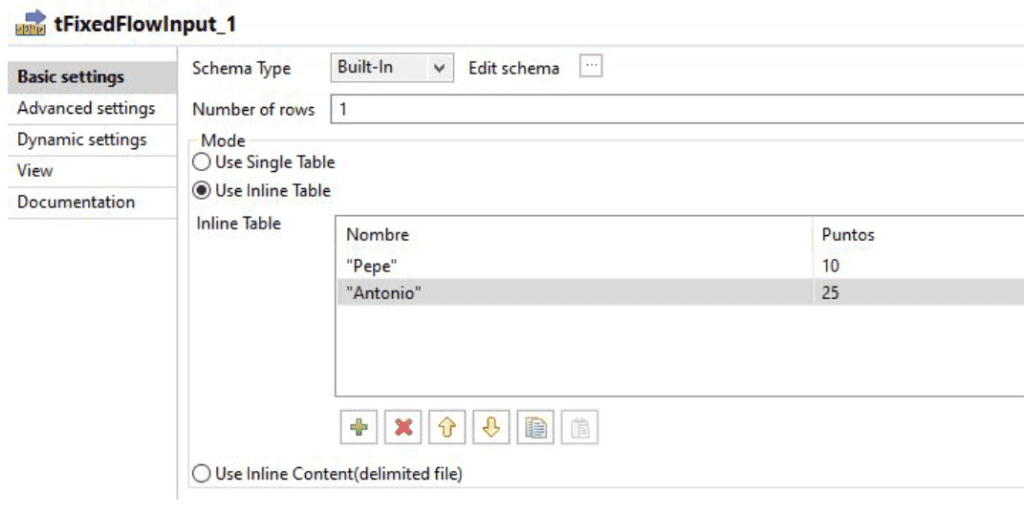Click the greyed-out paste icon
This screenshot has width=1024, height=514.
pos(580,428)
